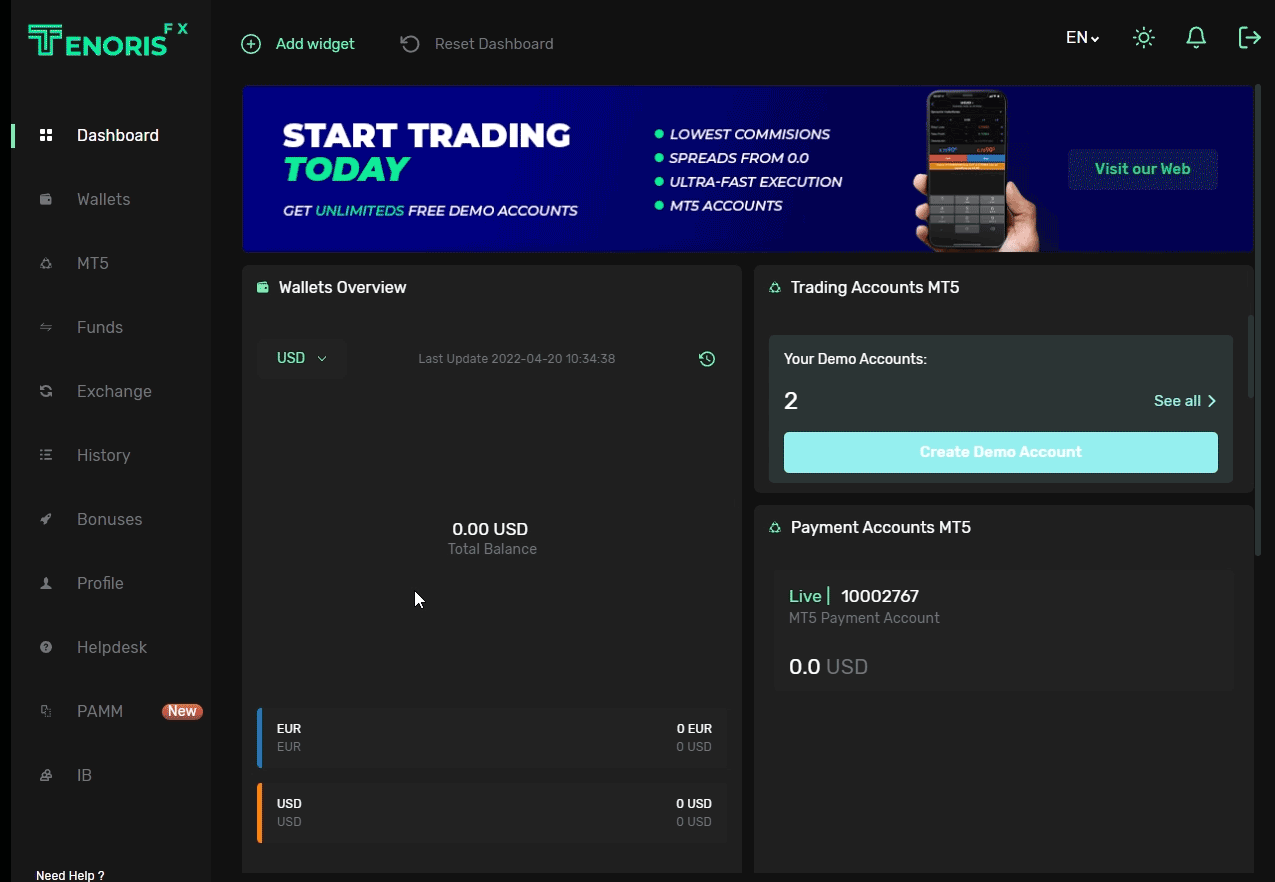Open the EN language dropdown
Screen dimensions: 1275x882
coord(1082,38)
